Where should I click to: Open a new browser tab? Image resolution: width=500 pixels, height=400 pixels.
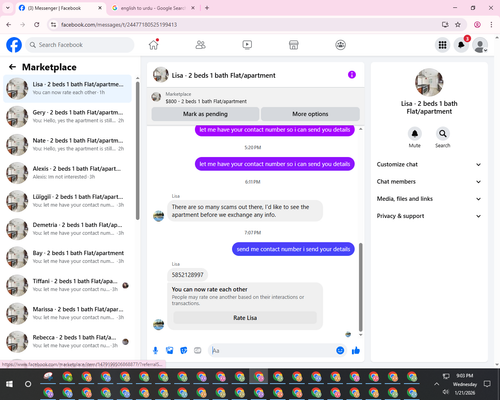pos(207,8)
